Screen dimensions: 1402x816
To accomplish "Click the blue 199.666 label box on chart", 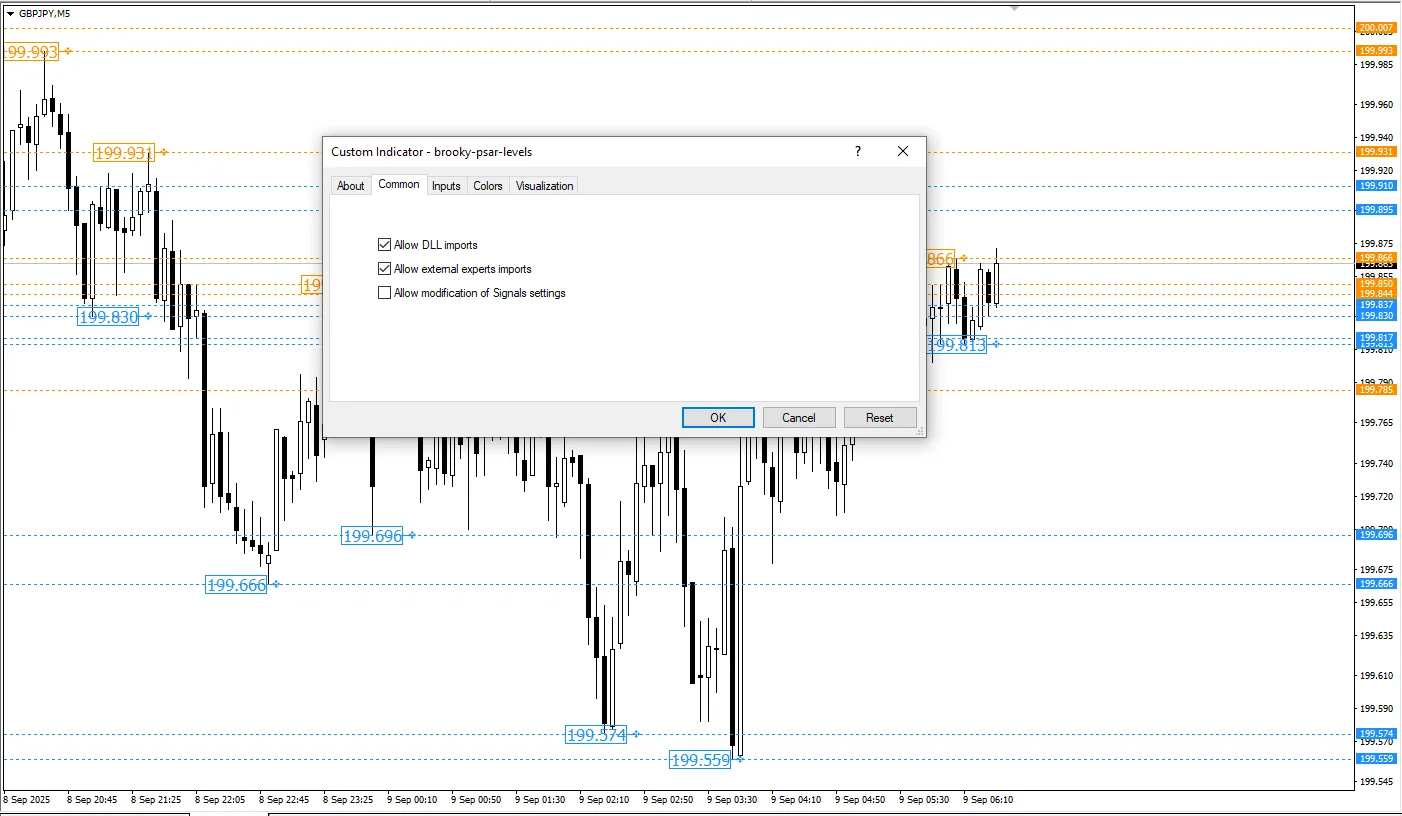I will pos(236,585).
